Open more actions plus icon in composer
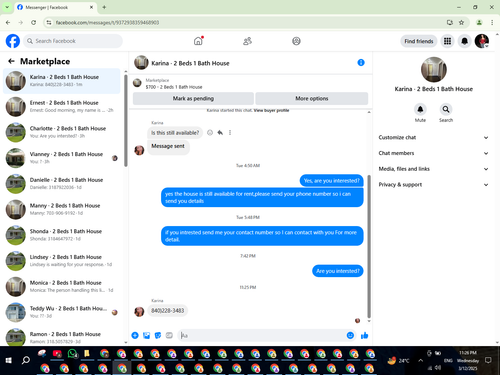Screen dimensions: 500x375 (135, 335)
